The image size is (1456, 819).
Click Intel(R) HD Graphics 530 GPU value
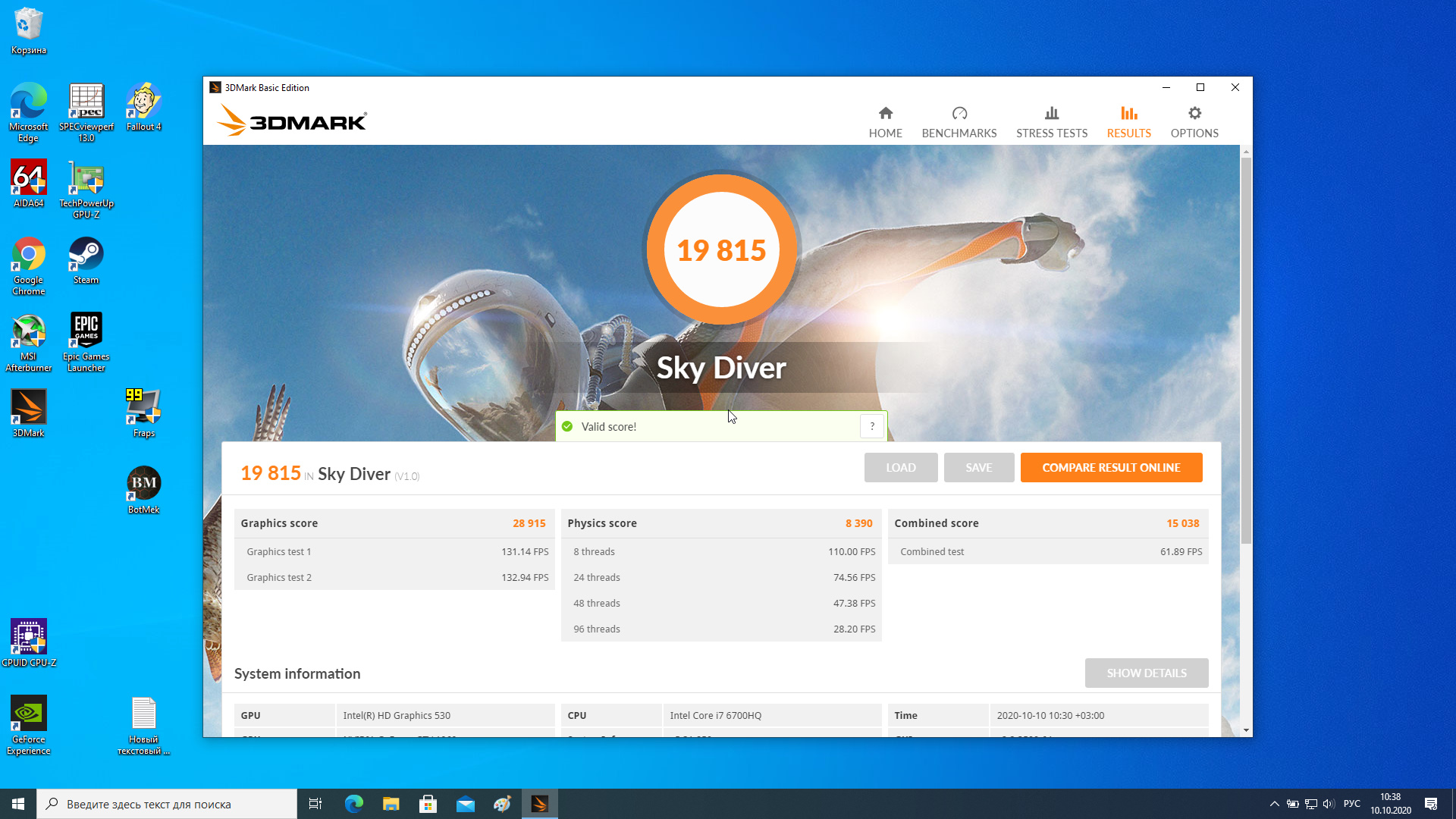(397, 715)
